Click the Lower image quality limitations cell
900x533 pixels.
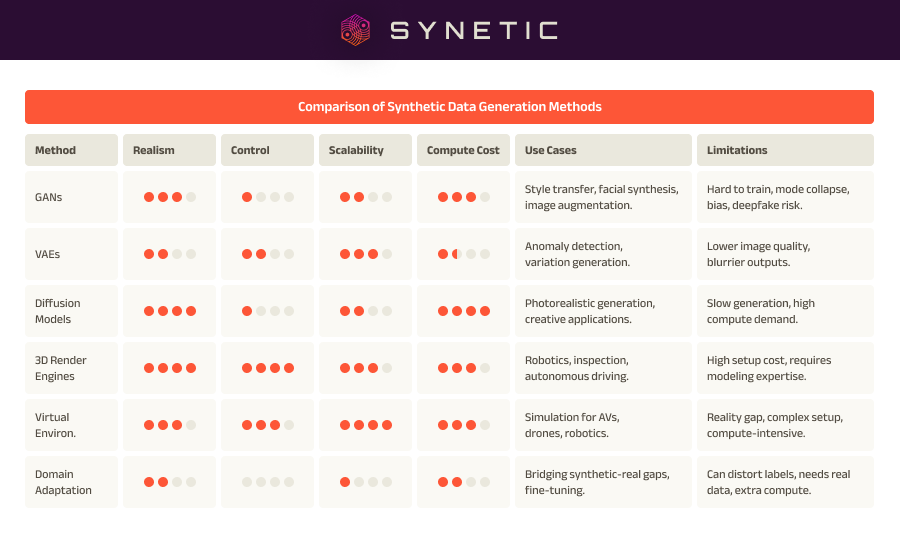point(785,254)
